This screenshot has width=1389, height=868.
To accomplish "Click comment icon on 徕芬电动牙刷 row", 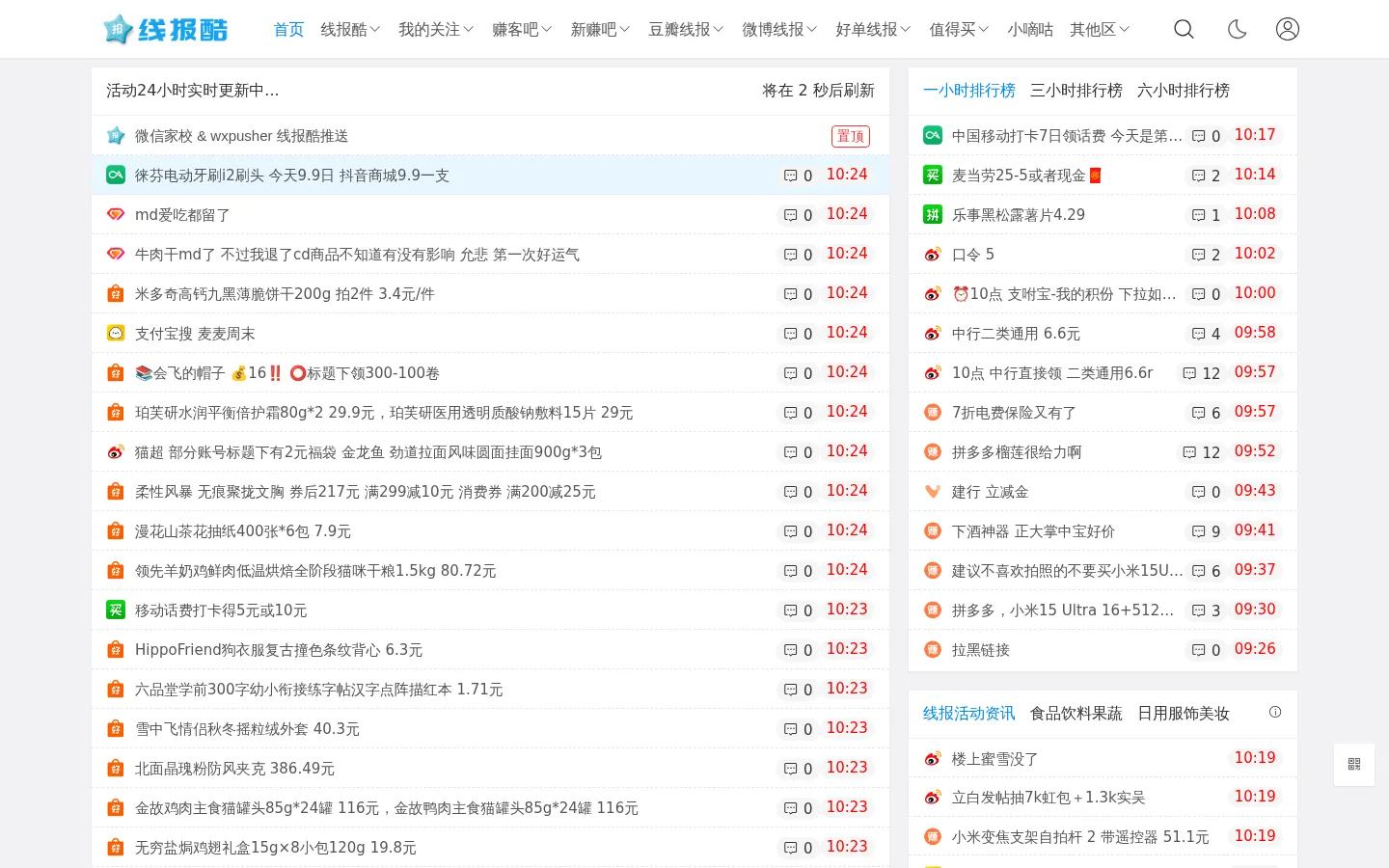I will [791, 176].
